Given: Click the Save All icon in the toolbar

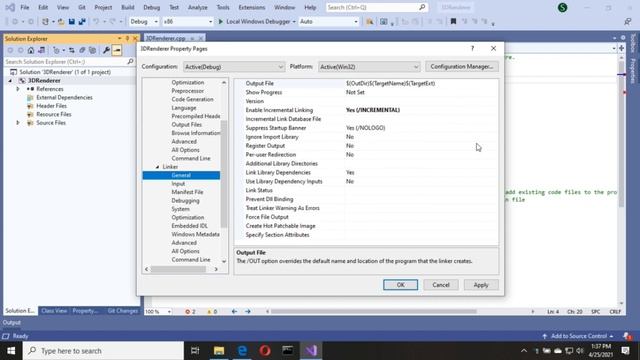Looking at the screenshot, I should click(x=82, y=22).
